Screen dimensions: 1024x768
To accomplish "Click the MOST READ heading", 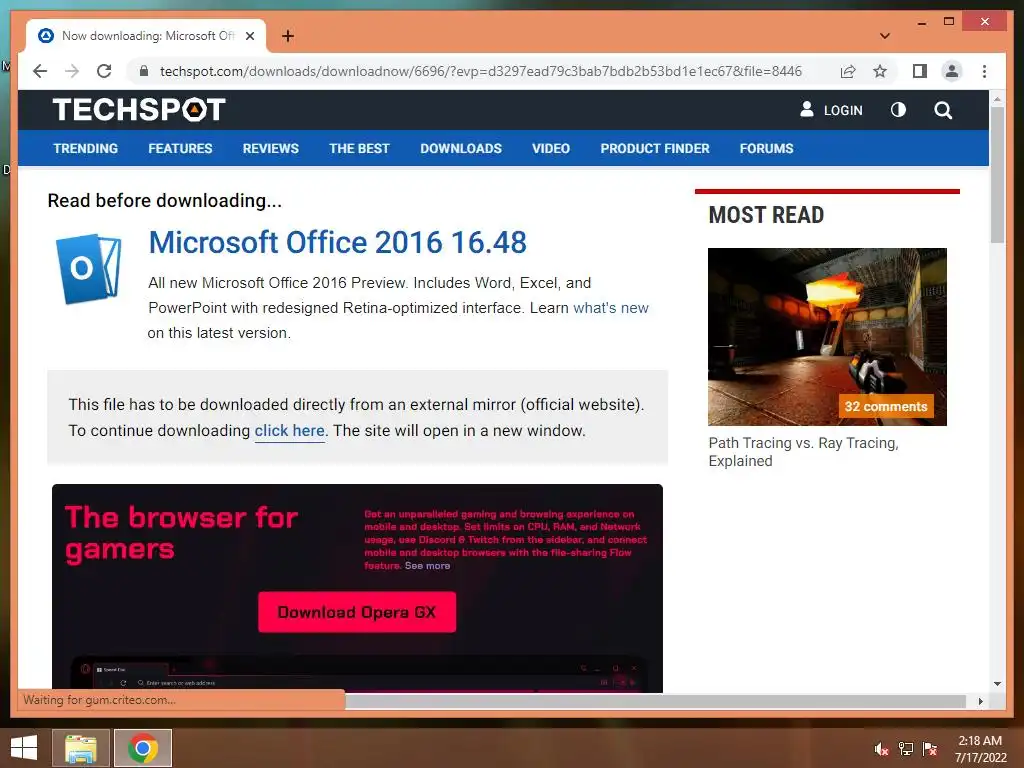I will point(766,215).
